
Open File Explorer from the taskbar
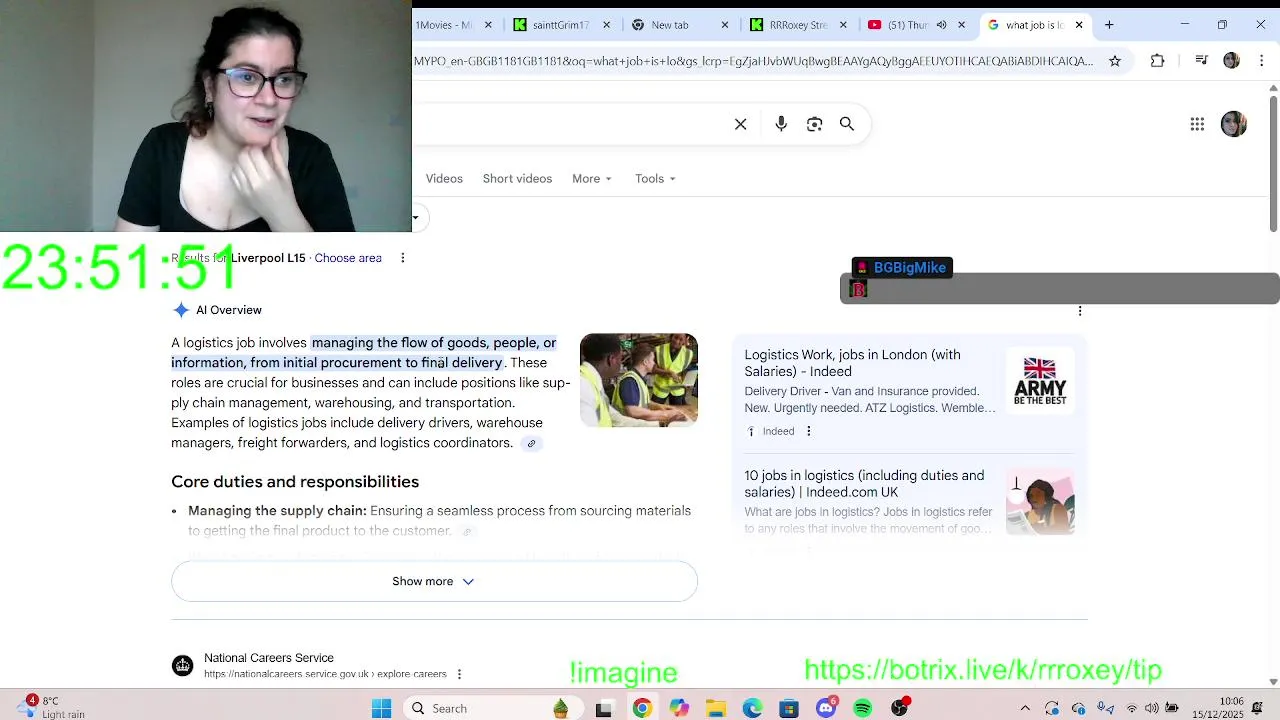pyautogui.click(x=716, y=708)
